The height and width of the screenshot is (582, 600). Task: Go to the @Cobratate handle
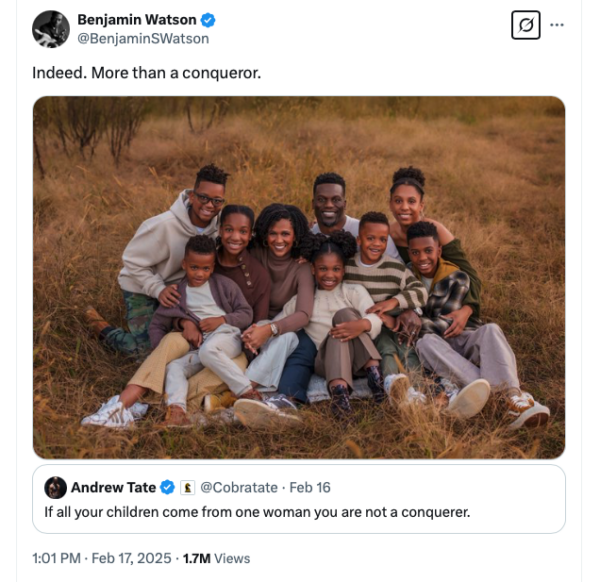click(239, 488)
